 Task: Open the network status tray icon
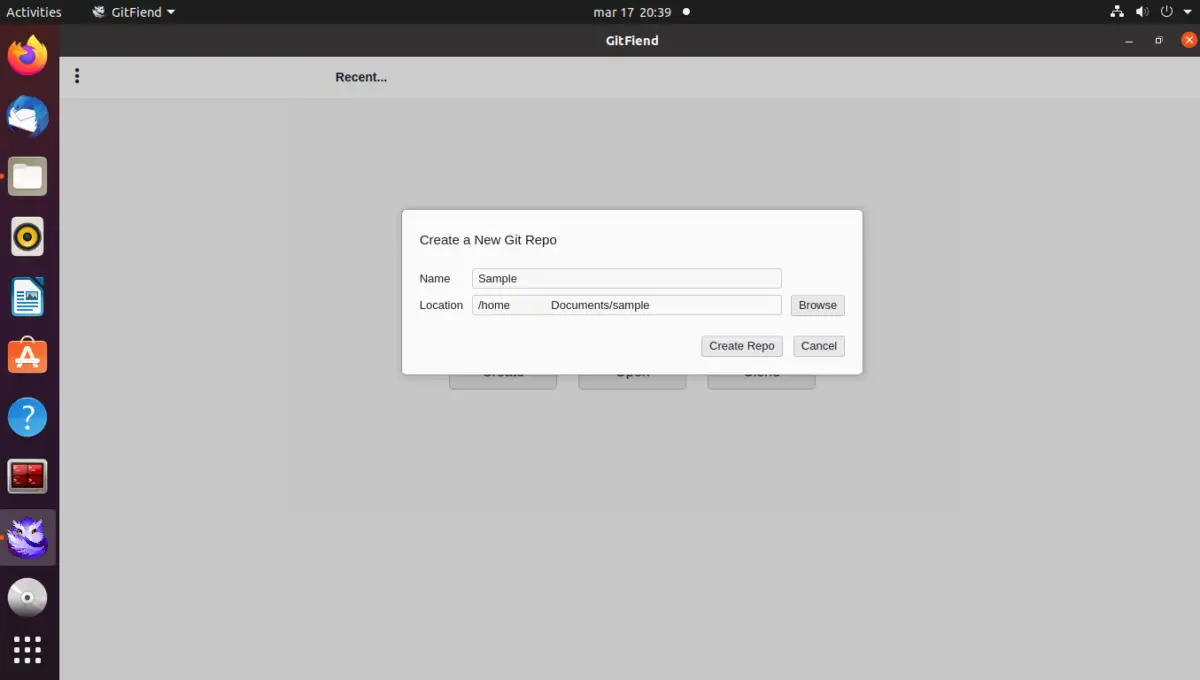(1118, 12)
